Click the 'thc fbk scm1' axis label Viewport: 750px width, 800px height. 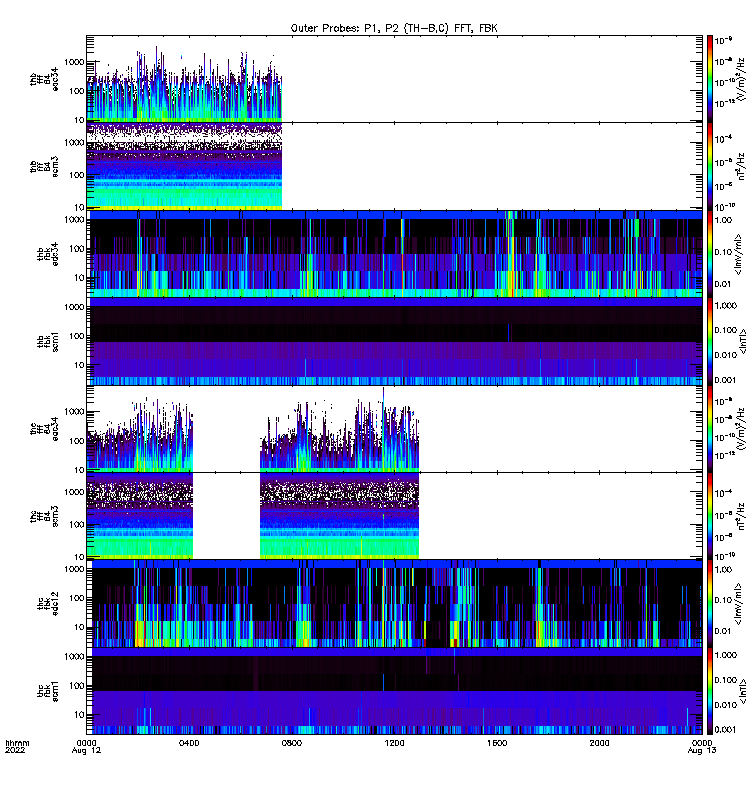click(48, 691)
